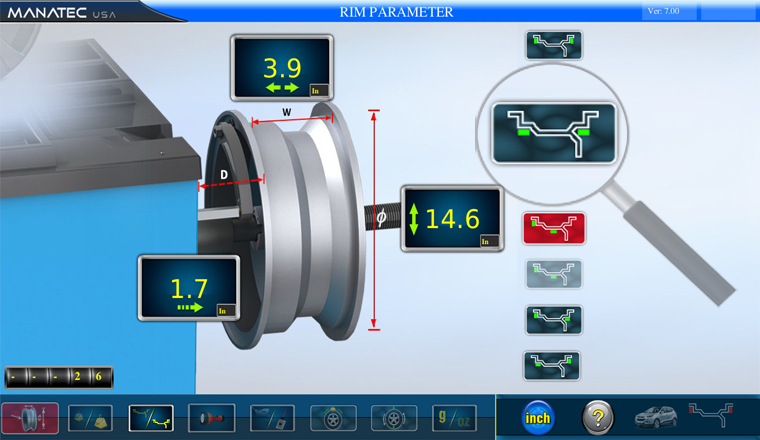This screenshot has height=440, width=760.
Task: Activate the flashlight laser pointer icon
Action: 212,418
